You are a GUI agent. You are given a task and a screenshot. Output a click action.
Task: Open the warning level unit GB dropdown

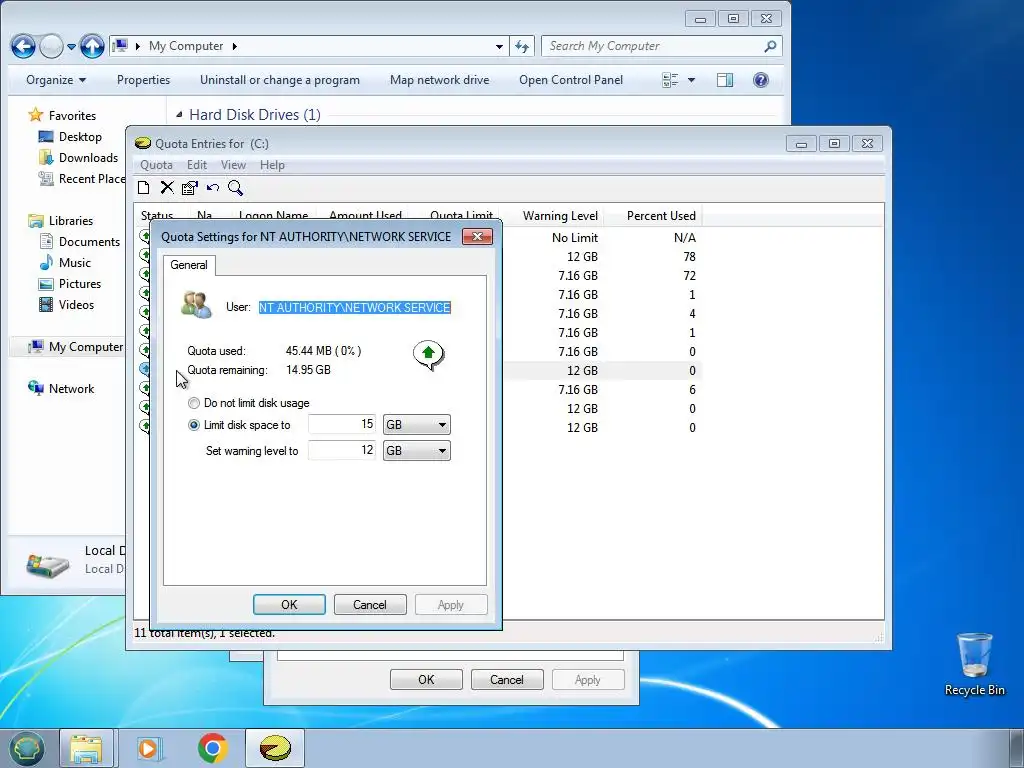[417, 451]
